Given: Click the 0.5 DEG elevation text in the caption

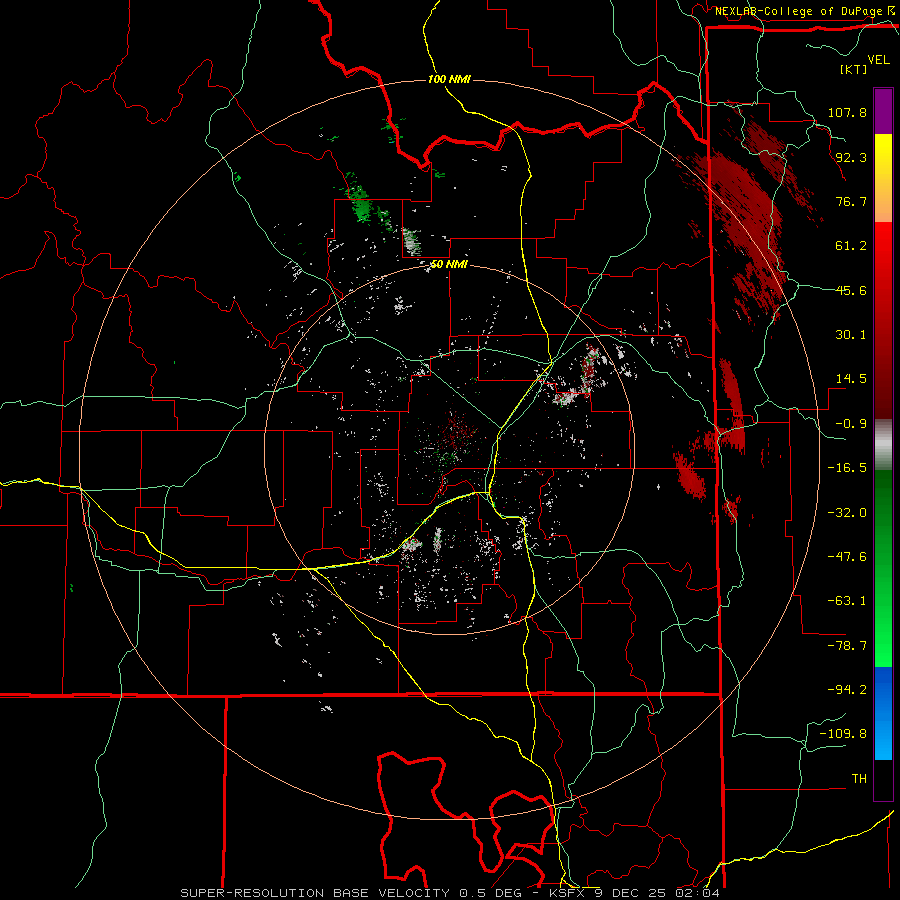Looking at the screenshot, I should (x=490, y=893).
